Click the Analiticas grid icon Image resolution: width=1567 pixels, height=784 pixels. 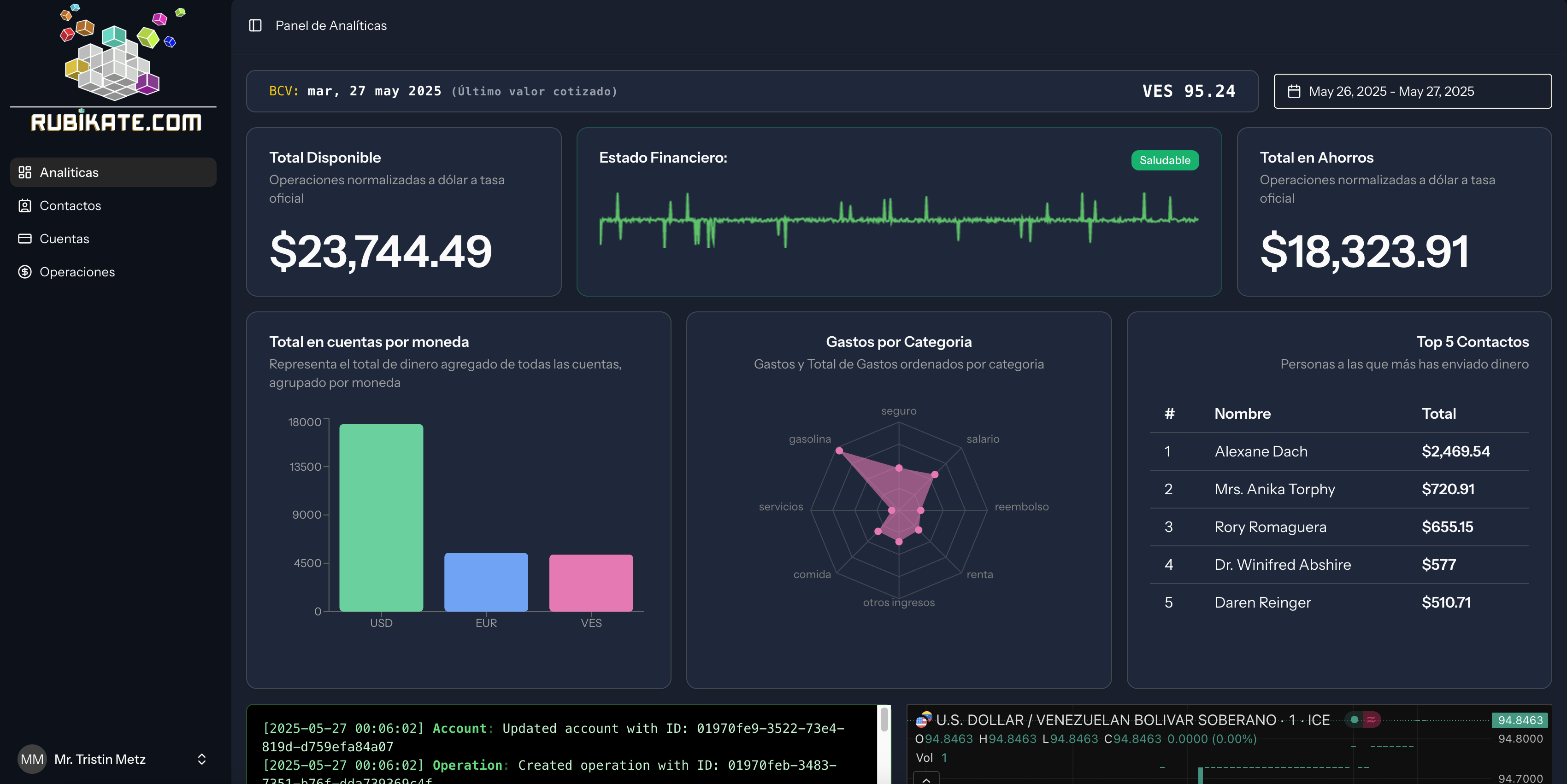pyautogui.click(x=25, y=173)
